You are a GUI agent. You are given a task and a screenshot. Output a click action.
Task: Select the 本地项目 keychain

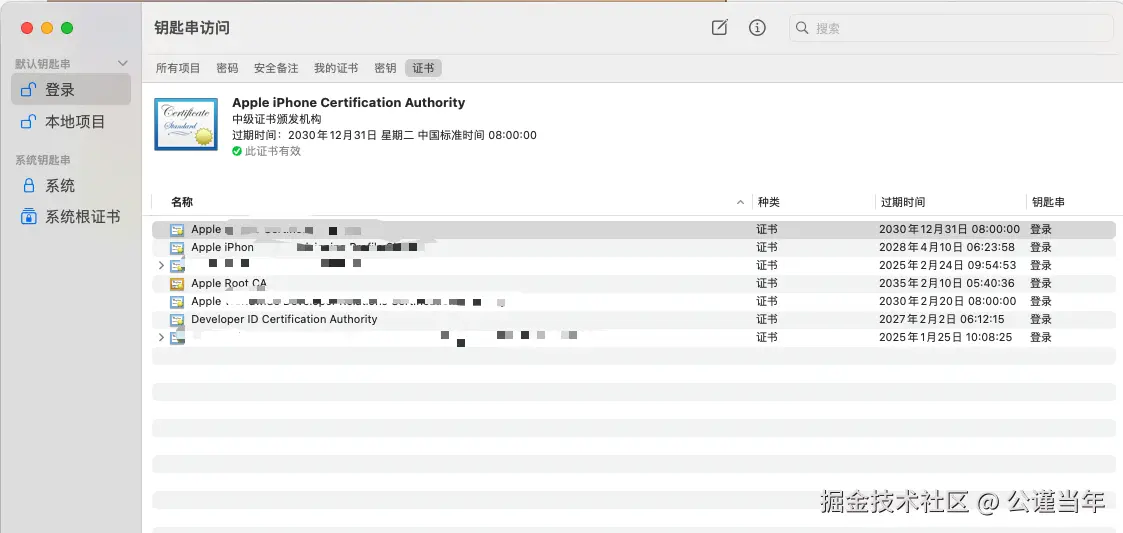tap(71, 122)
